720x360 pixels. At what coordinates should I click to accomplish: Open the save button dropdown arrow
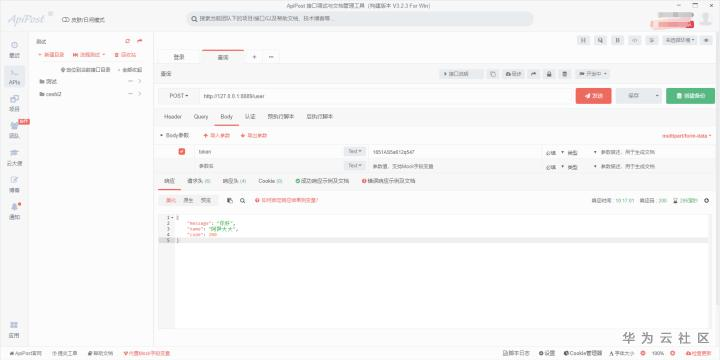coord(657,96)
